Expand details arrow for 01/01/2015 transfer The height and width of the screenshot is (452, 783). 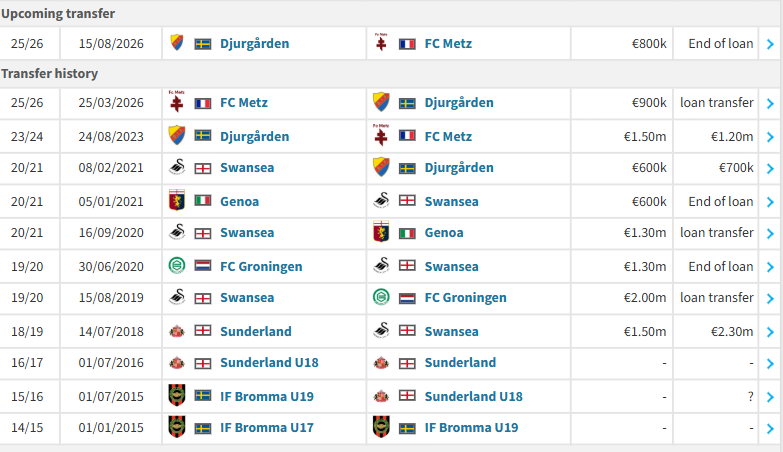(770, 429)
